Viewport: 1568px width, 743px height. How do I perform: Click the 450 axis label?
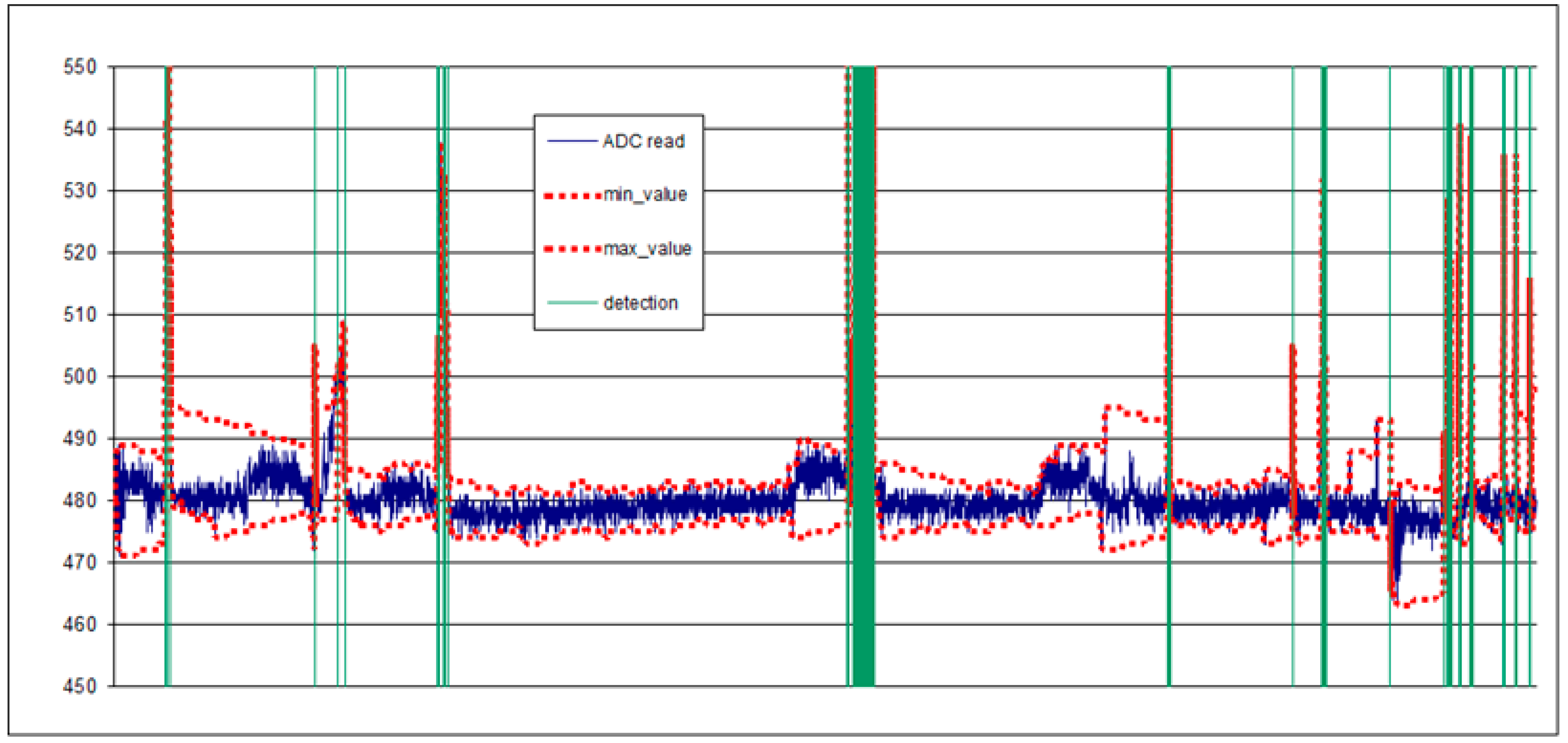coord(80,685)
